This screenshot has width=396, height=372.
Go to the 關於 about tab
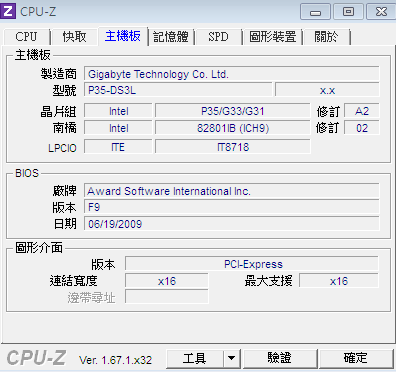coord(326,37)
